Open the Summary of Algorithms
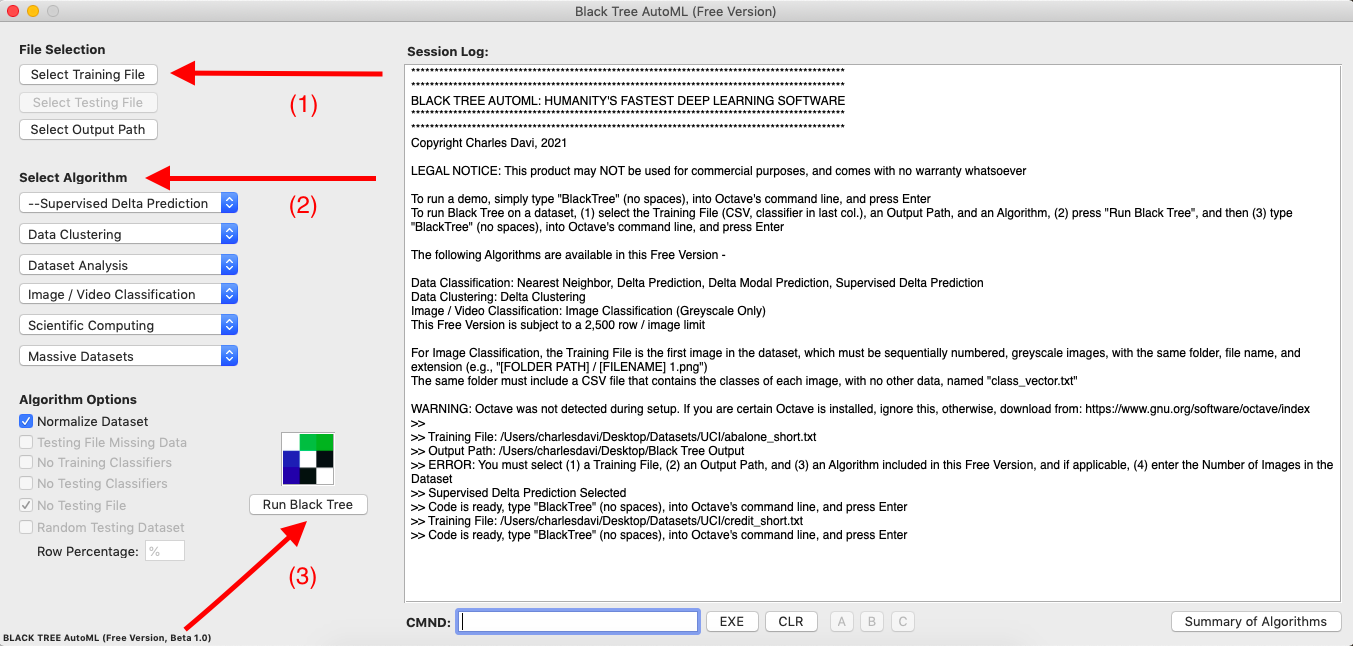This screenshot has height=646, width=1353. 1255,622
